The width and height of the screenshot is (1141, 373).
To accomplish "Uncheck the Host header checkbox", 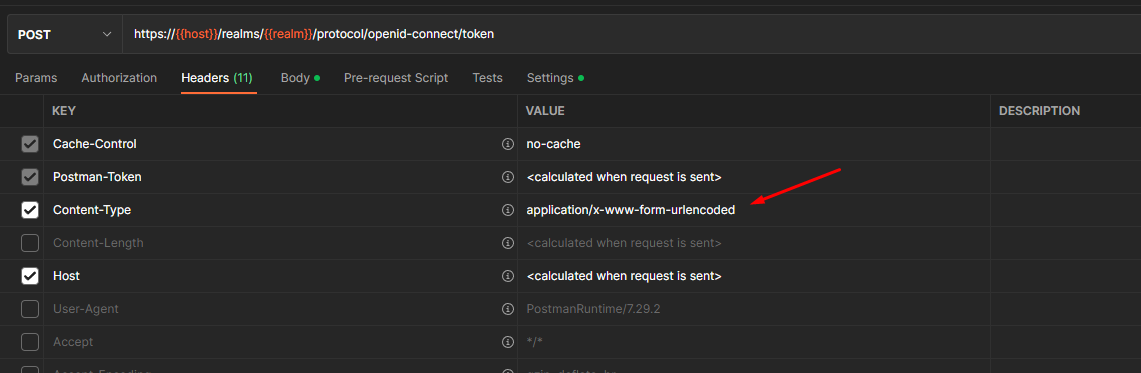I will (x=30, y=276).
